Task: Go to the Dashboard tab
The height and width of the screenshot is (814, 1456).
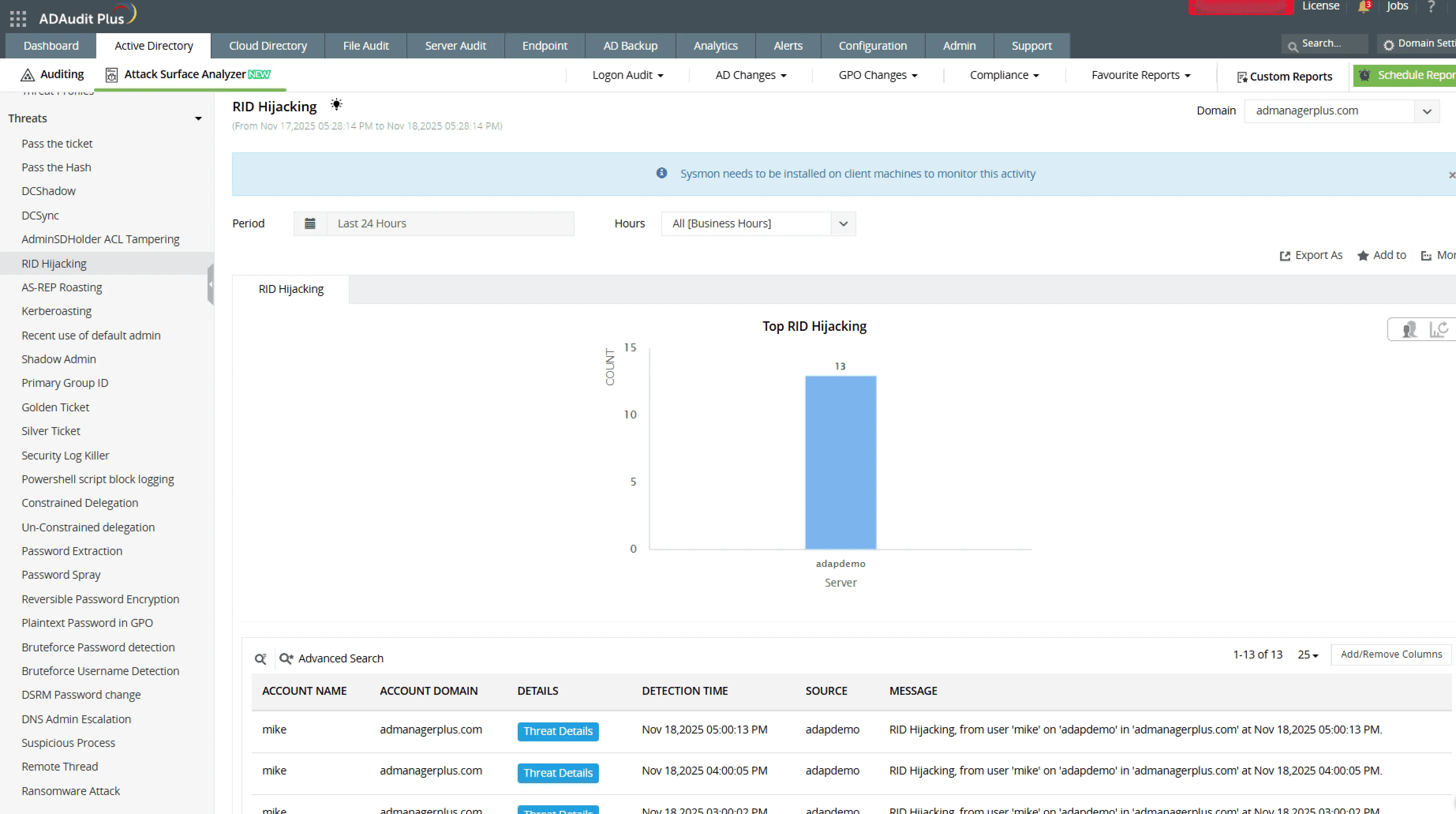Action: pyautogui.click(x=51, y=46)
